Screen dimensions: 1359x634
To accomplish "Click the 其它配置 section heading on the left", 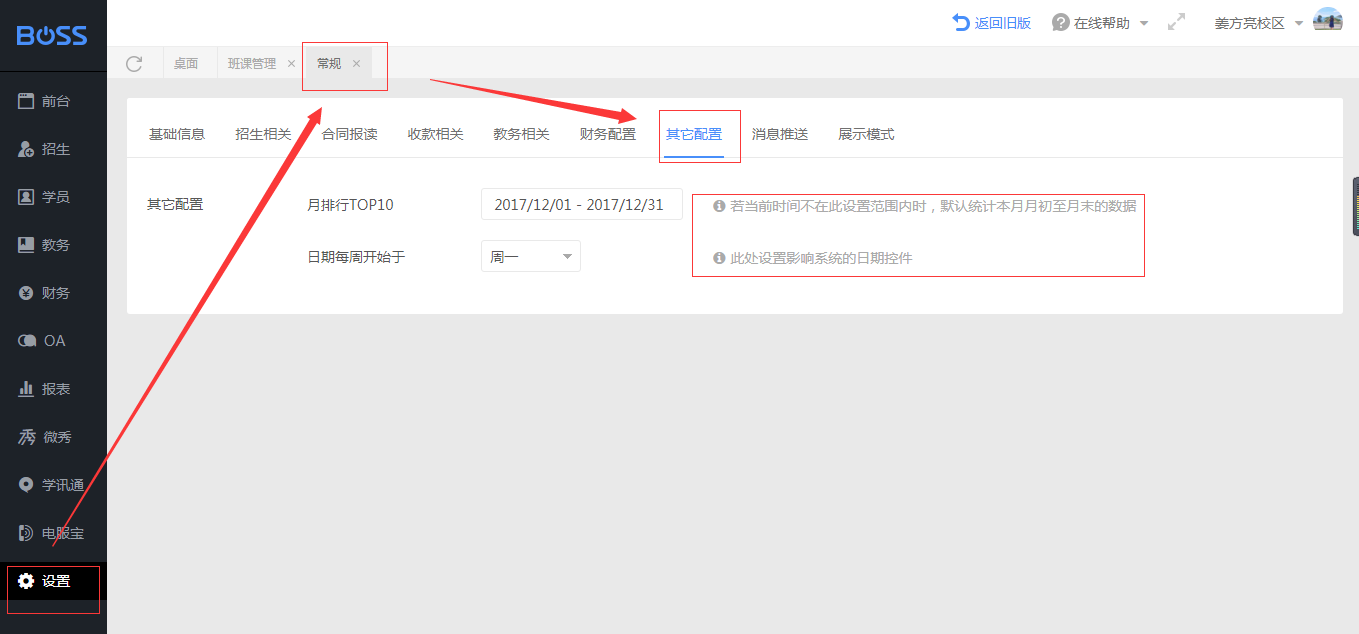I will (x=175, y=204).
